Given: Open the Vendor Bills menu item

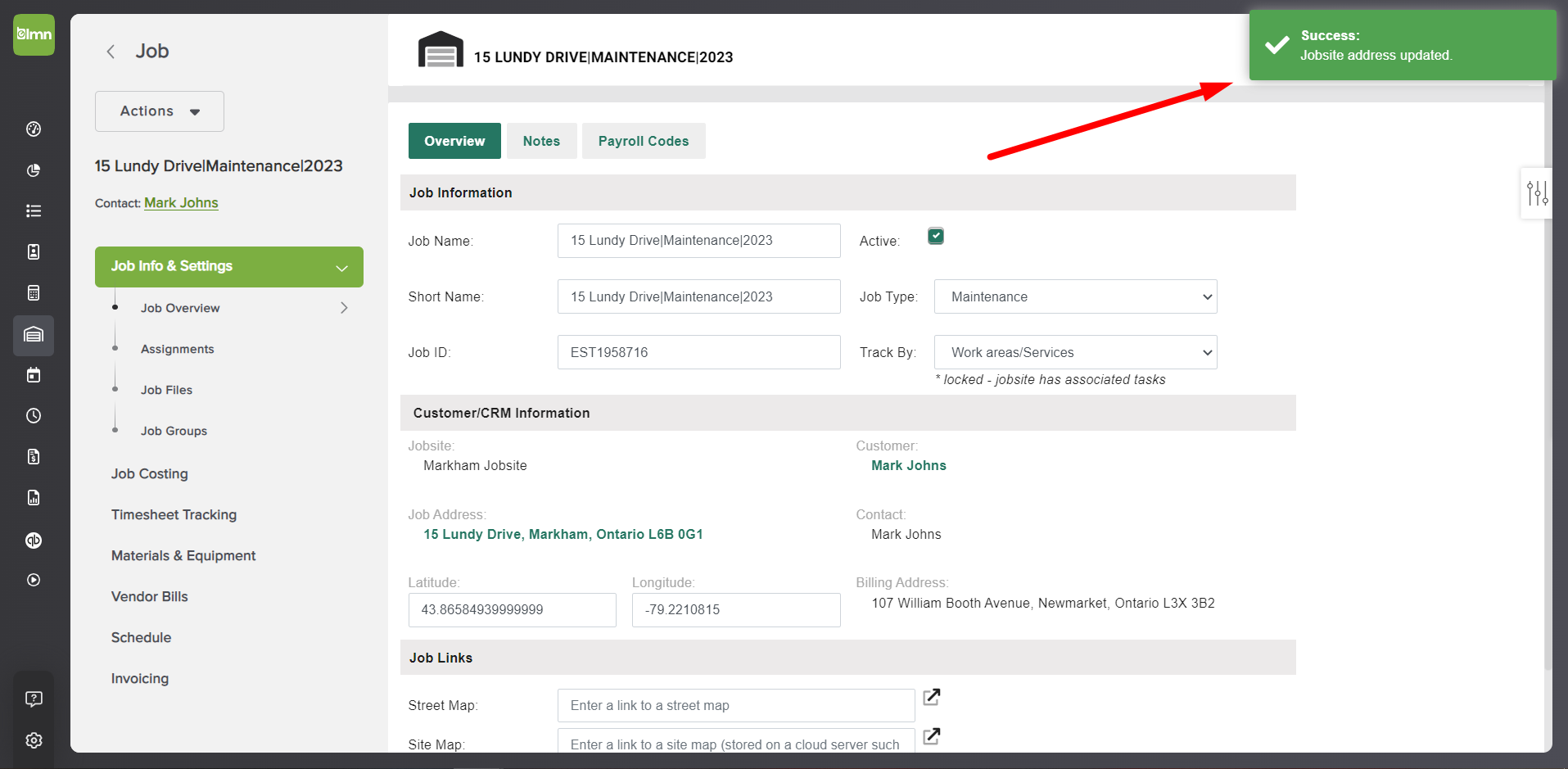Looking at the screenshot, I should pyautogui.click(x=150, y=596).
